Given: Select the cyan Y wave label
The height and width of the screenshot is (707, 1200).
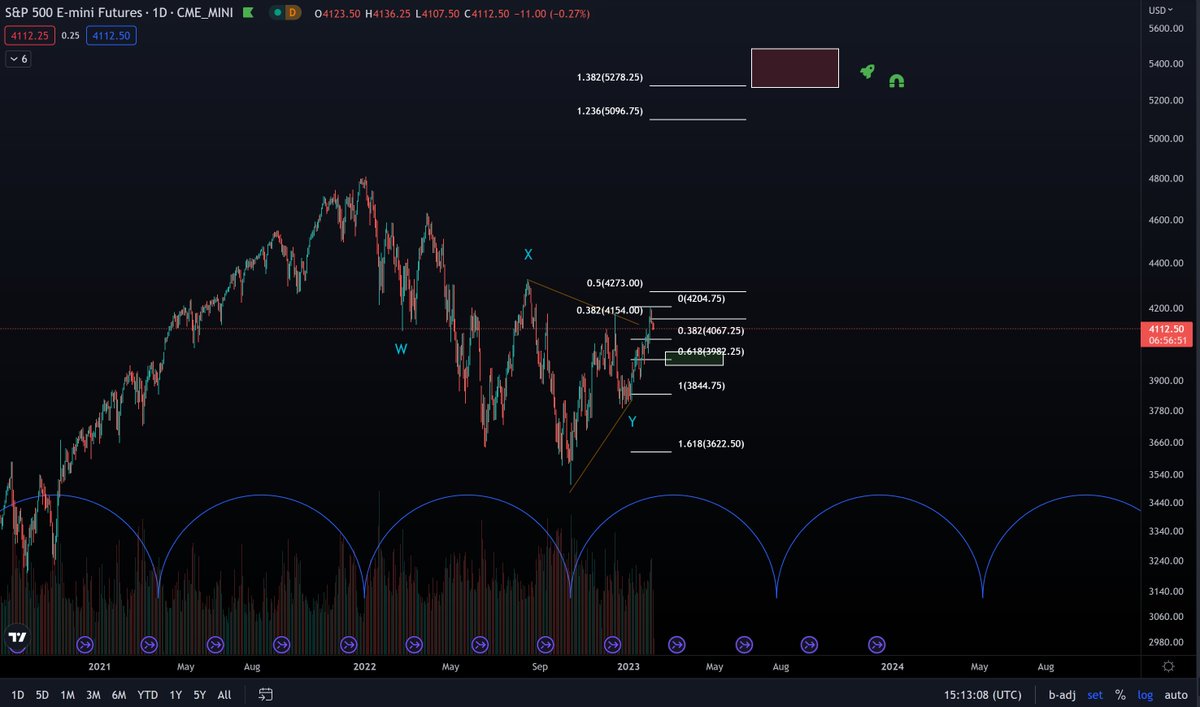Looking at the screenshot, I should [632, 422].
